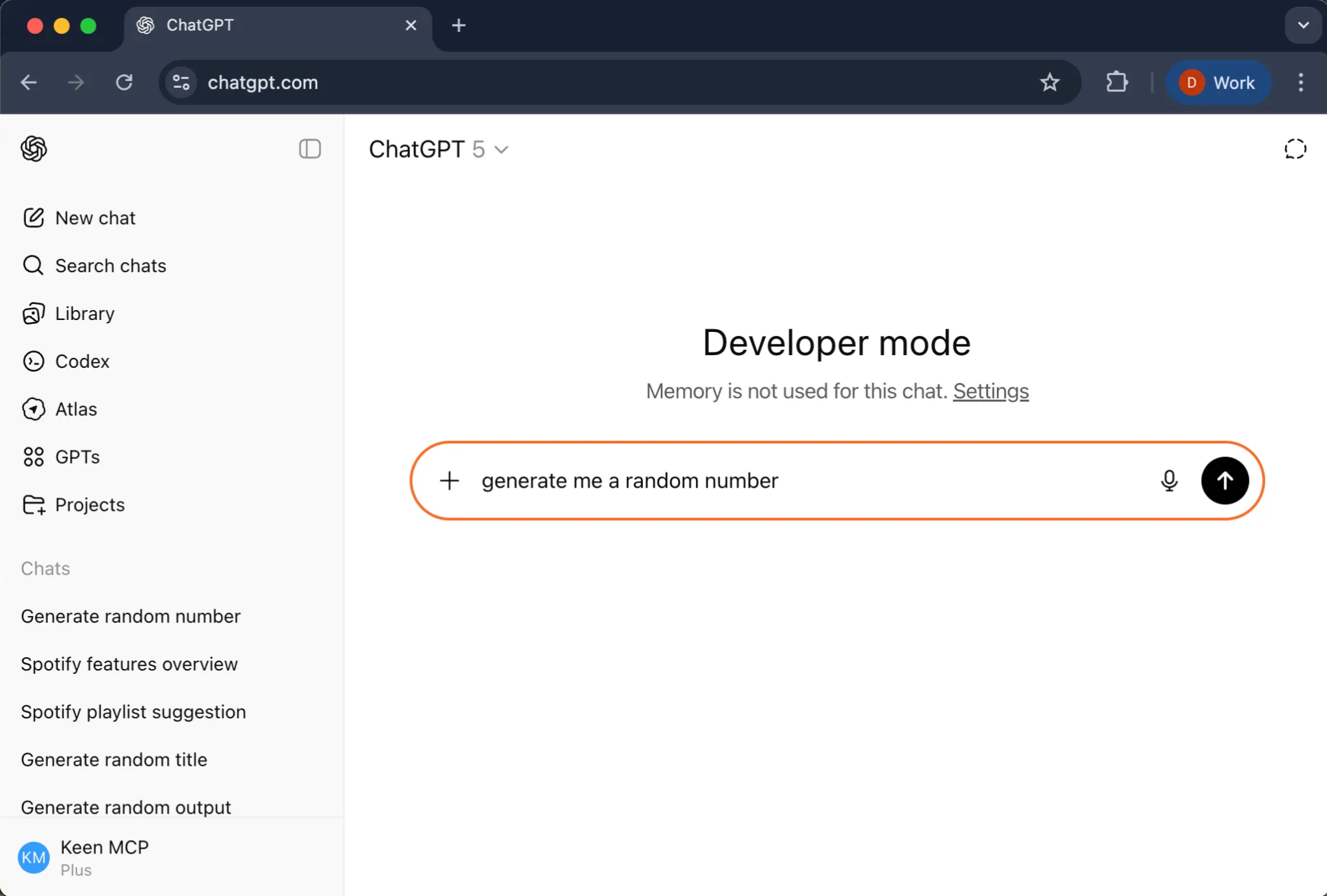Click inside the message prompt text field
The height and width of the screenshot is (896, 1327).
point(799,480)
